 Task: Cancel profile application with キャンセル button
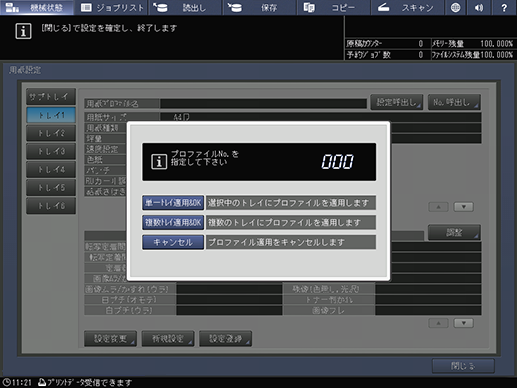tap(173, 242)
